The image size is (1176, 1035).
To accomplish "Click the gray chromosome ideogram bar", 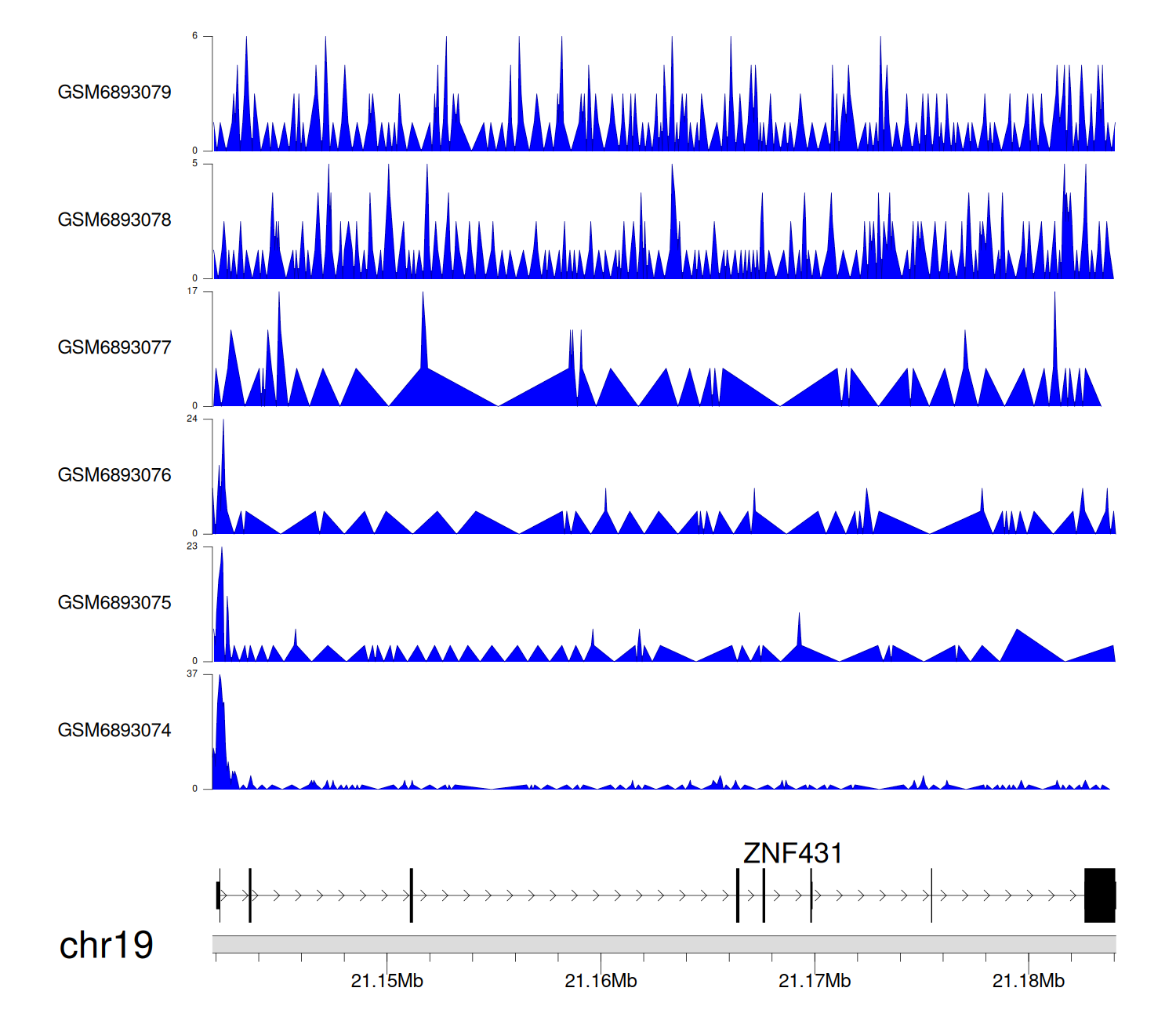I will pos(663,944).
